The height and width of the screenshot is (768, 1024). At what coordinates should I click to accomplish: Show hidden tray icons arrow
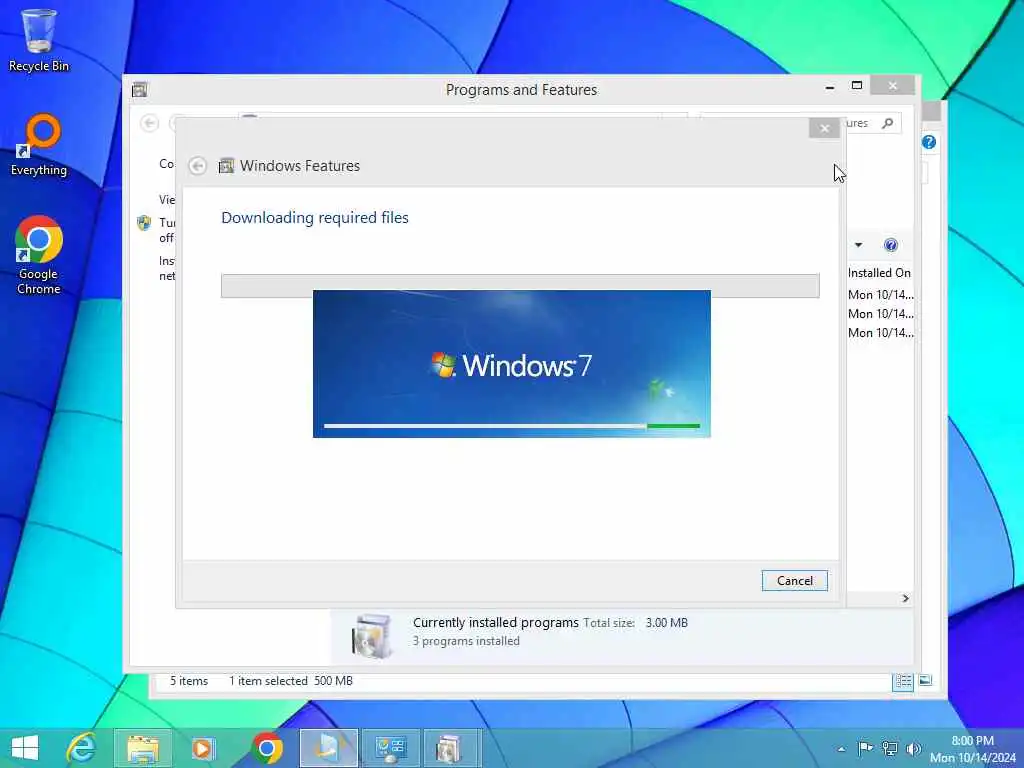click(x=841, y=749)
